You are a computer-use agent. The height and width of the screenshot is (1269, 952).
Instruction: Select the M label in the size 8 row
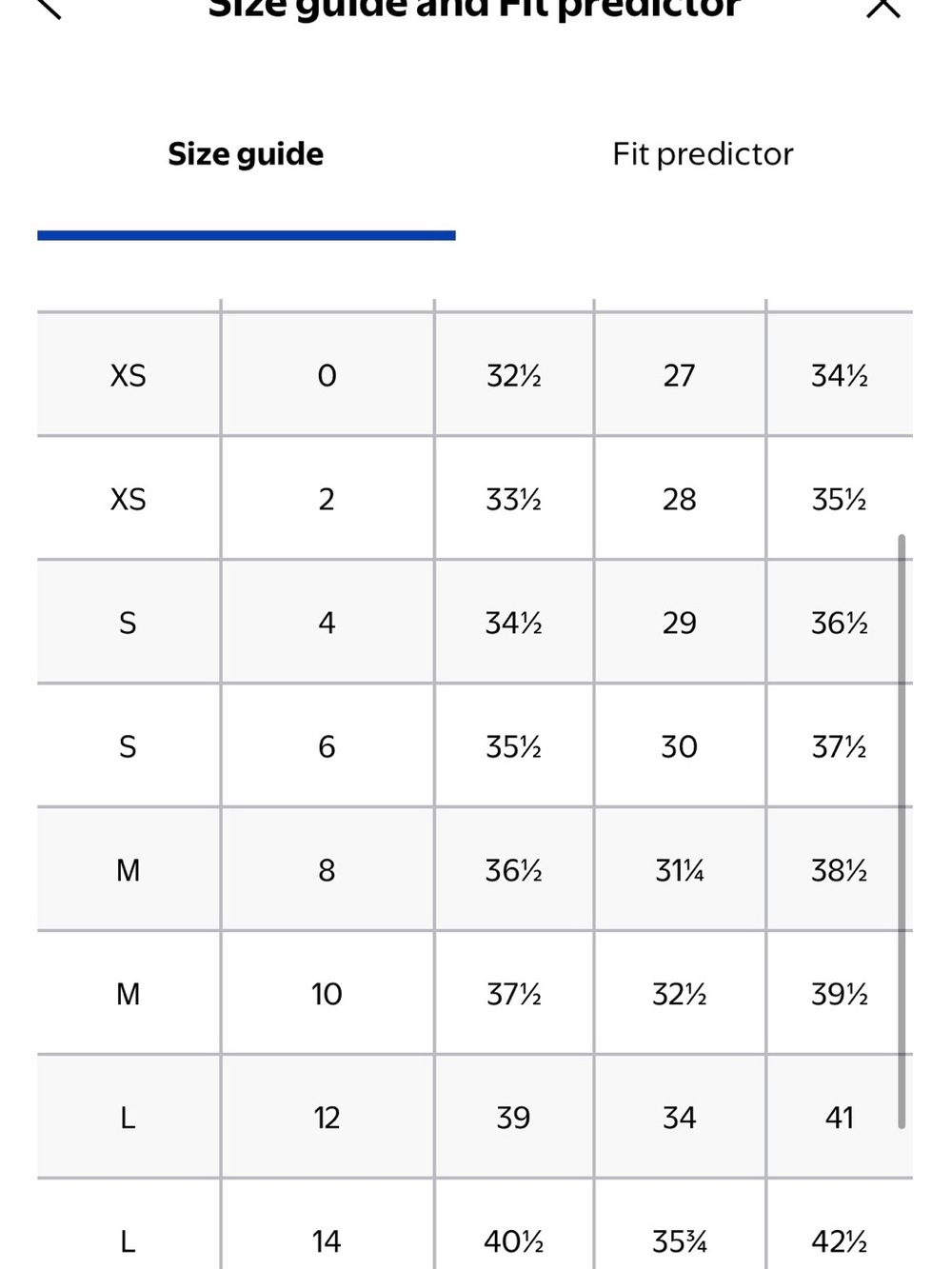point(129,870)
